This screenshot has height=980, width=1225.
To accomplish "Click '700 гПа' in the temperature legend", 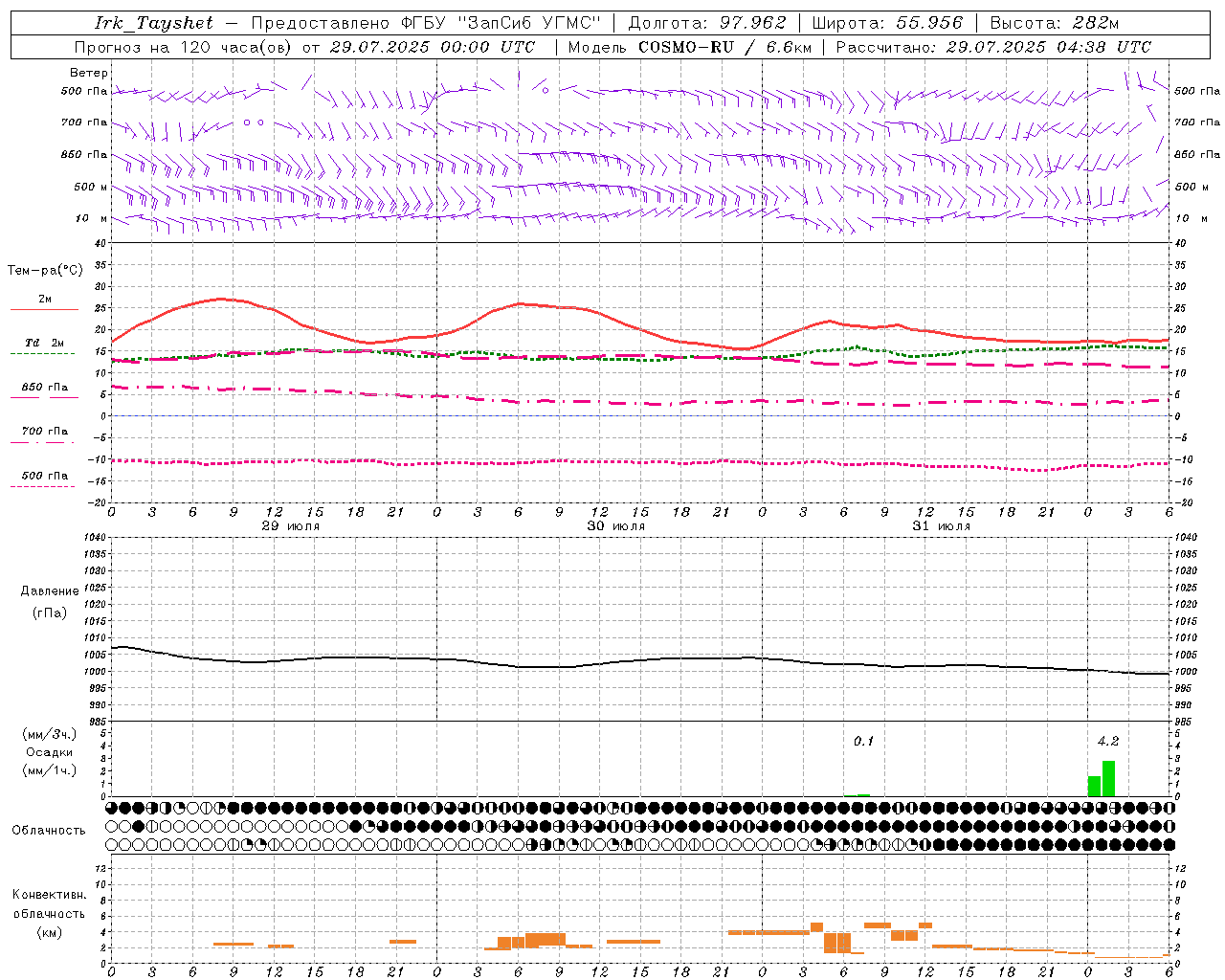I will point(45,432).
